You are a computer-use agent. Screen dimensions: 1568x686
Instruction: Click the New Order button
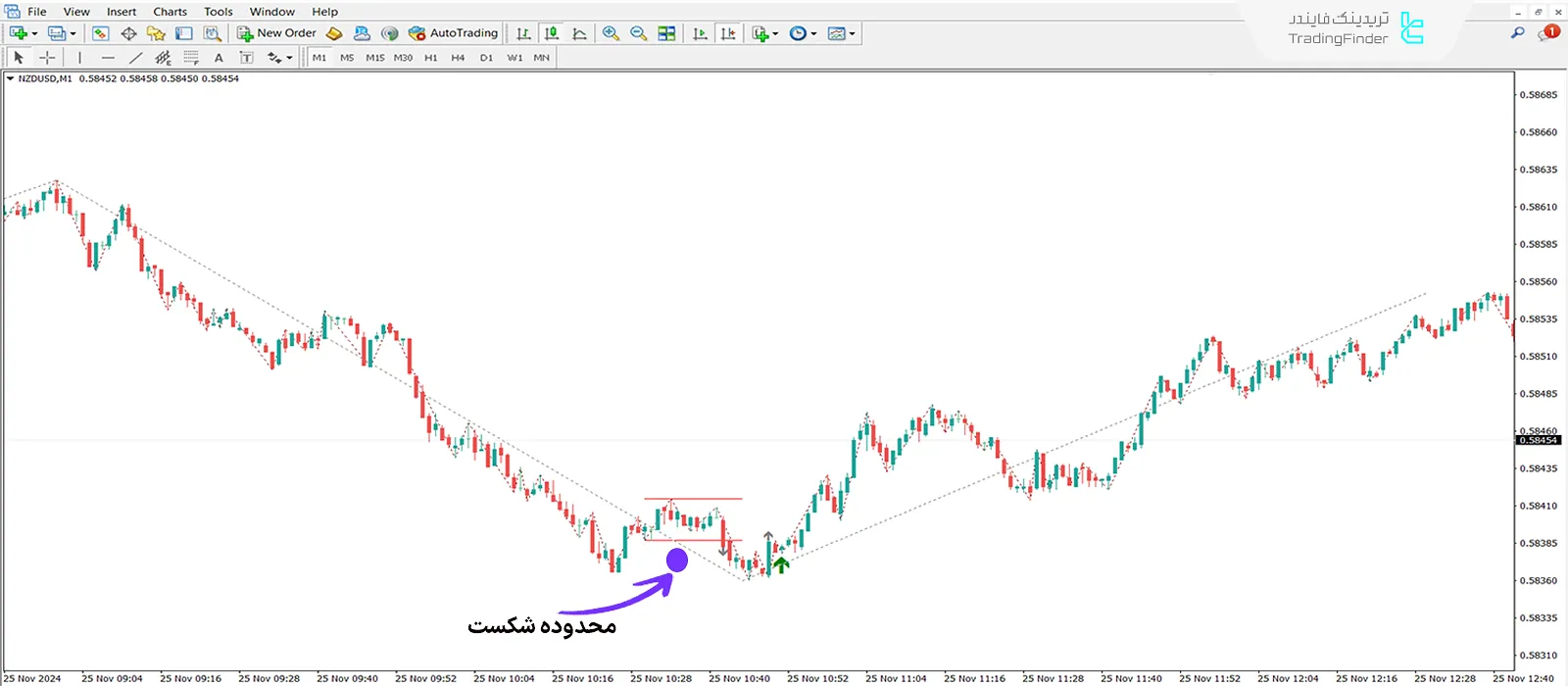click(x=277, y=33)
